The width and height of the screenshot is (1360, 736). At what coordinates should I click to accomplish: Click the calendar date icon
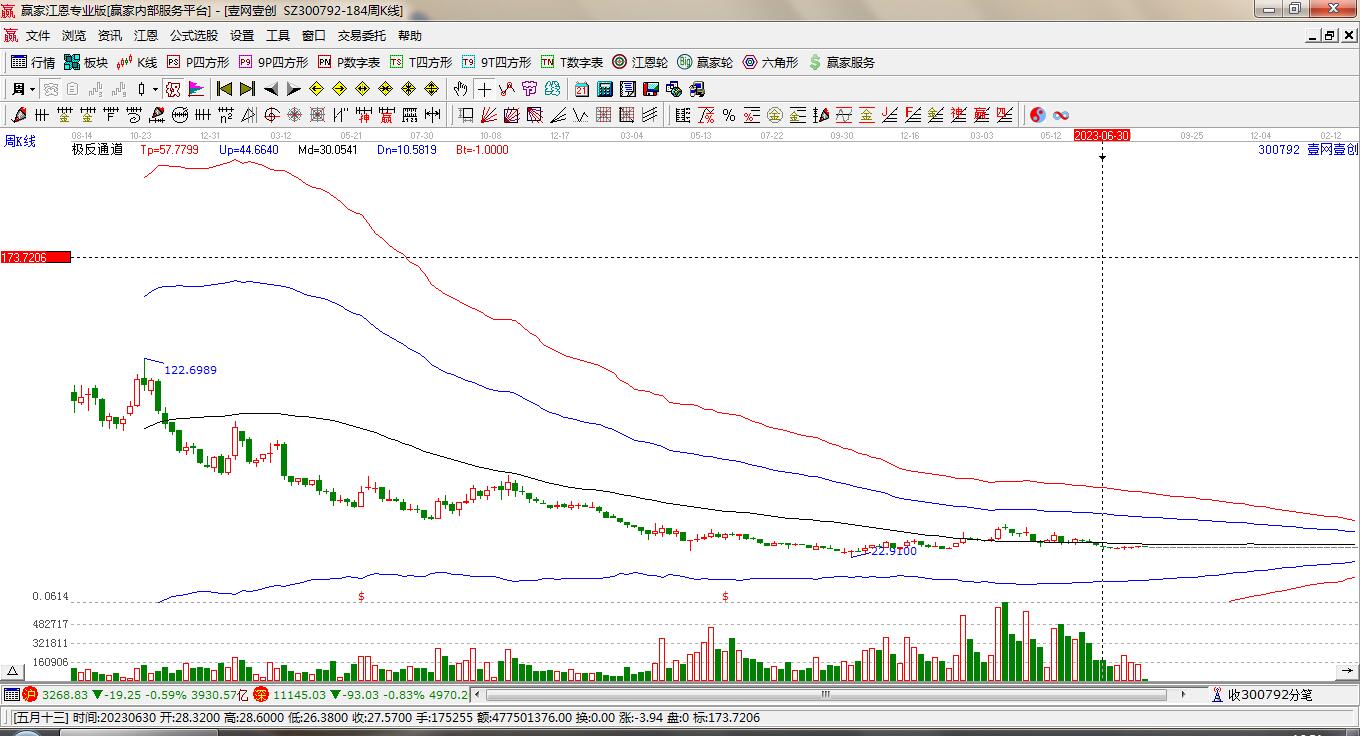[581, 89]
